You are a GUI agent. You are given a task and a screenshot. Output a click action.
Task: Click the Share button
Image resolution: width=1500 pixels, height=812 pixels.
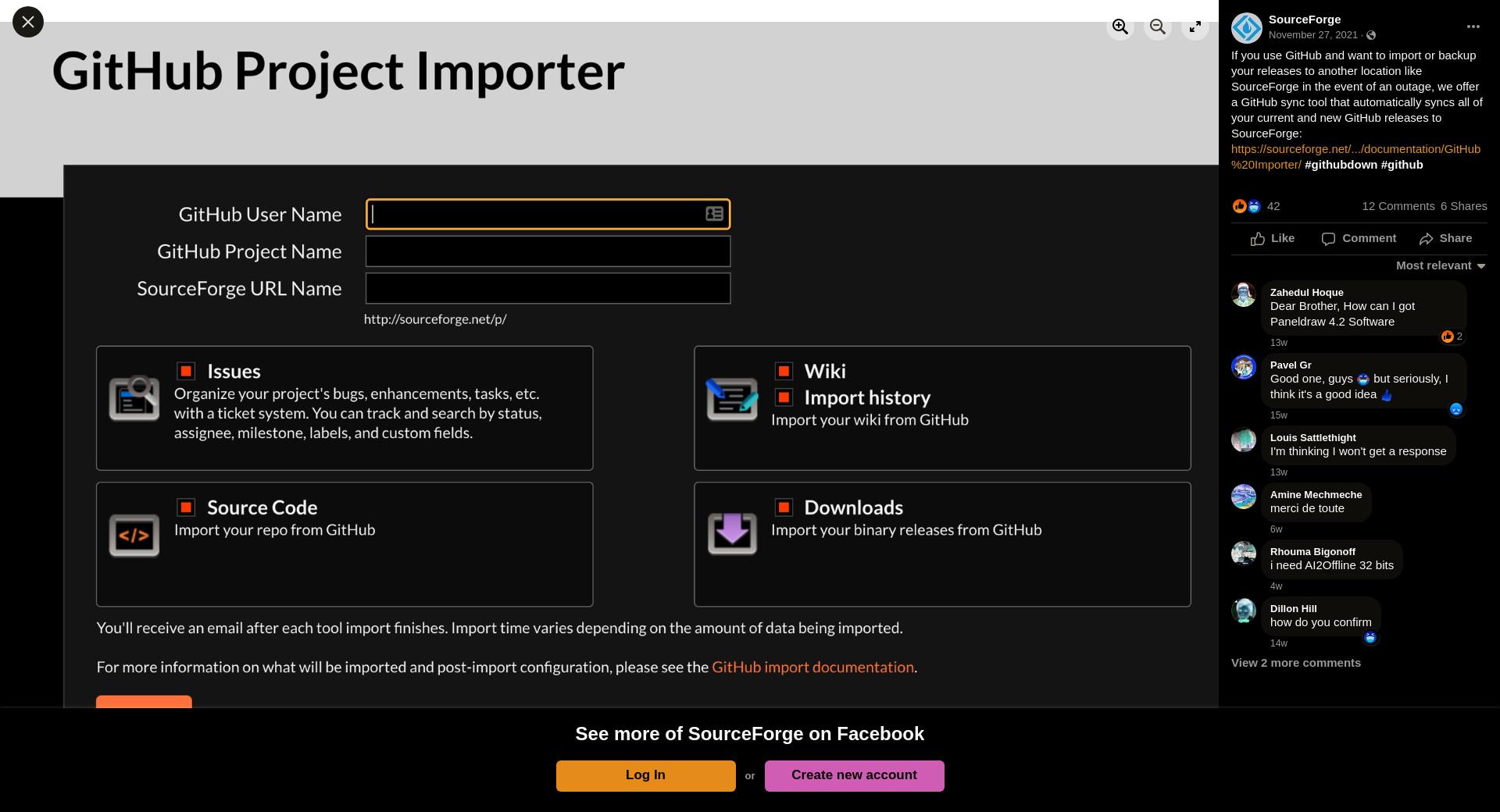coord(1446,239)
